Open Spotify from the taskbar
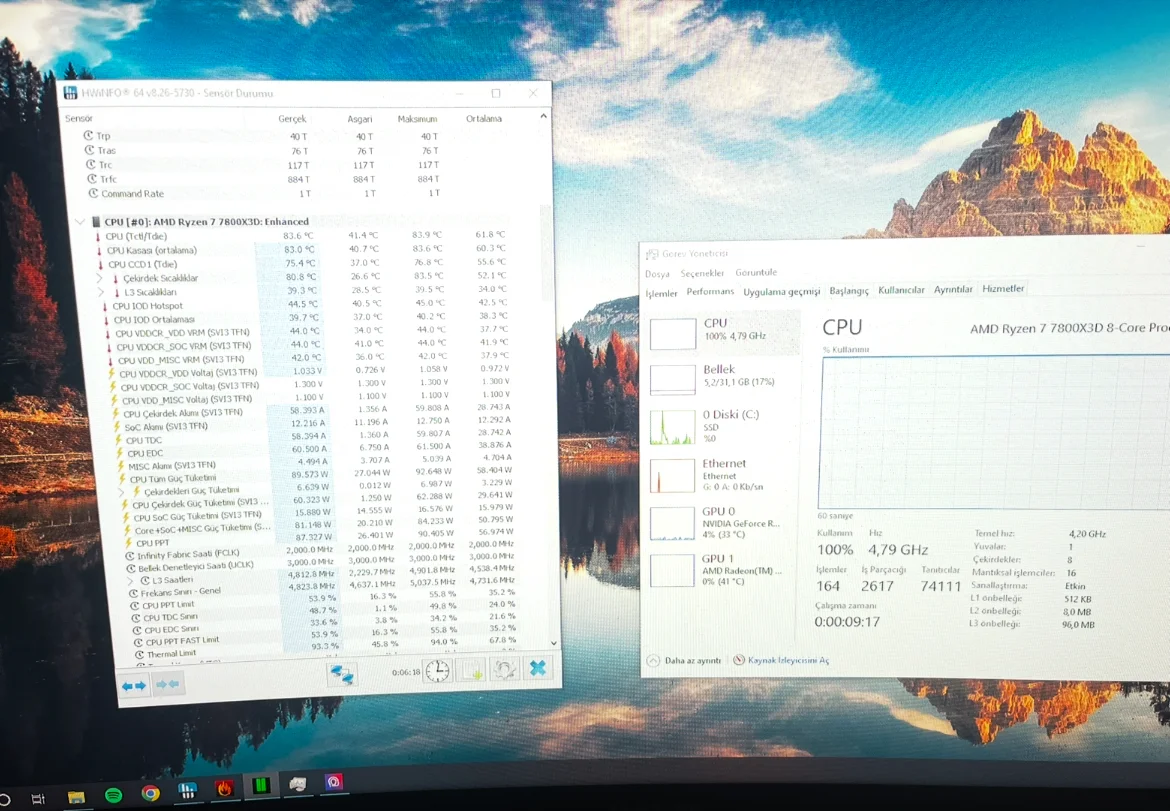Image resolution: width=1170 pixels, height=811 pixels. tap(113, 795)
